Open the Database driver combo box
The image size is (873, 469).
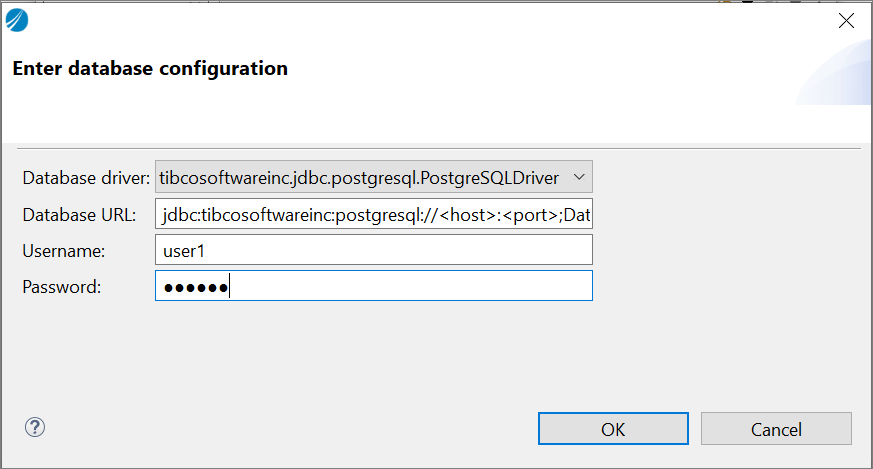tap(373, 178)
